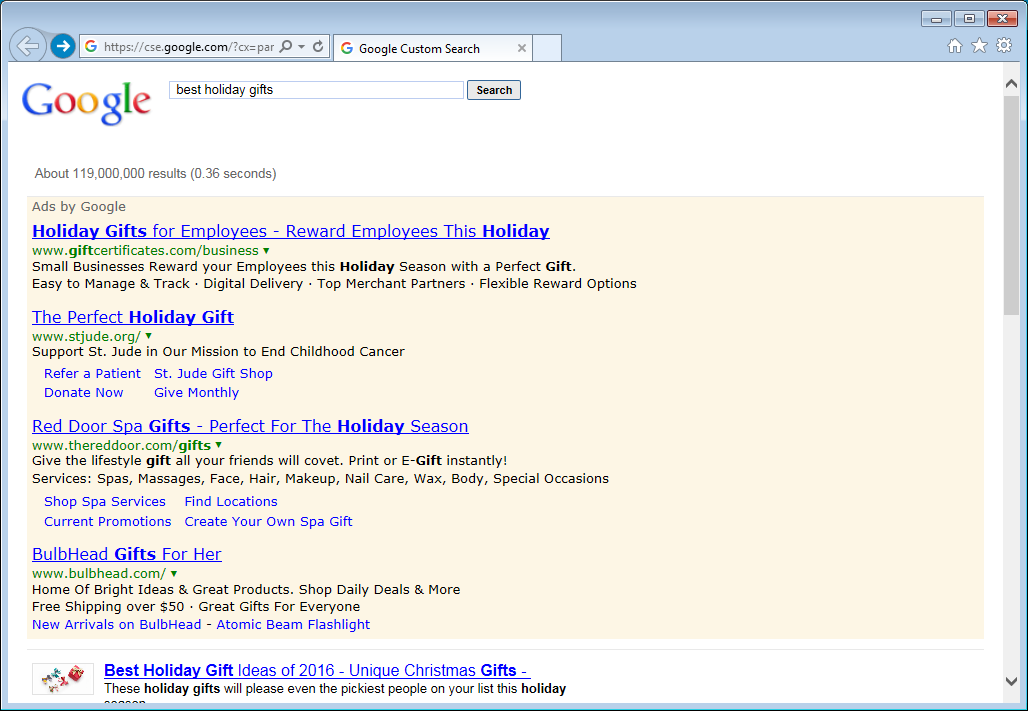Click the 'Ads by Google' label

click(x=79, y=207)
